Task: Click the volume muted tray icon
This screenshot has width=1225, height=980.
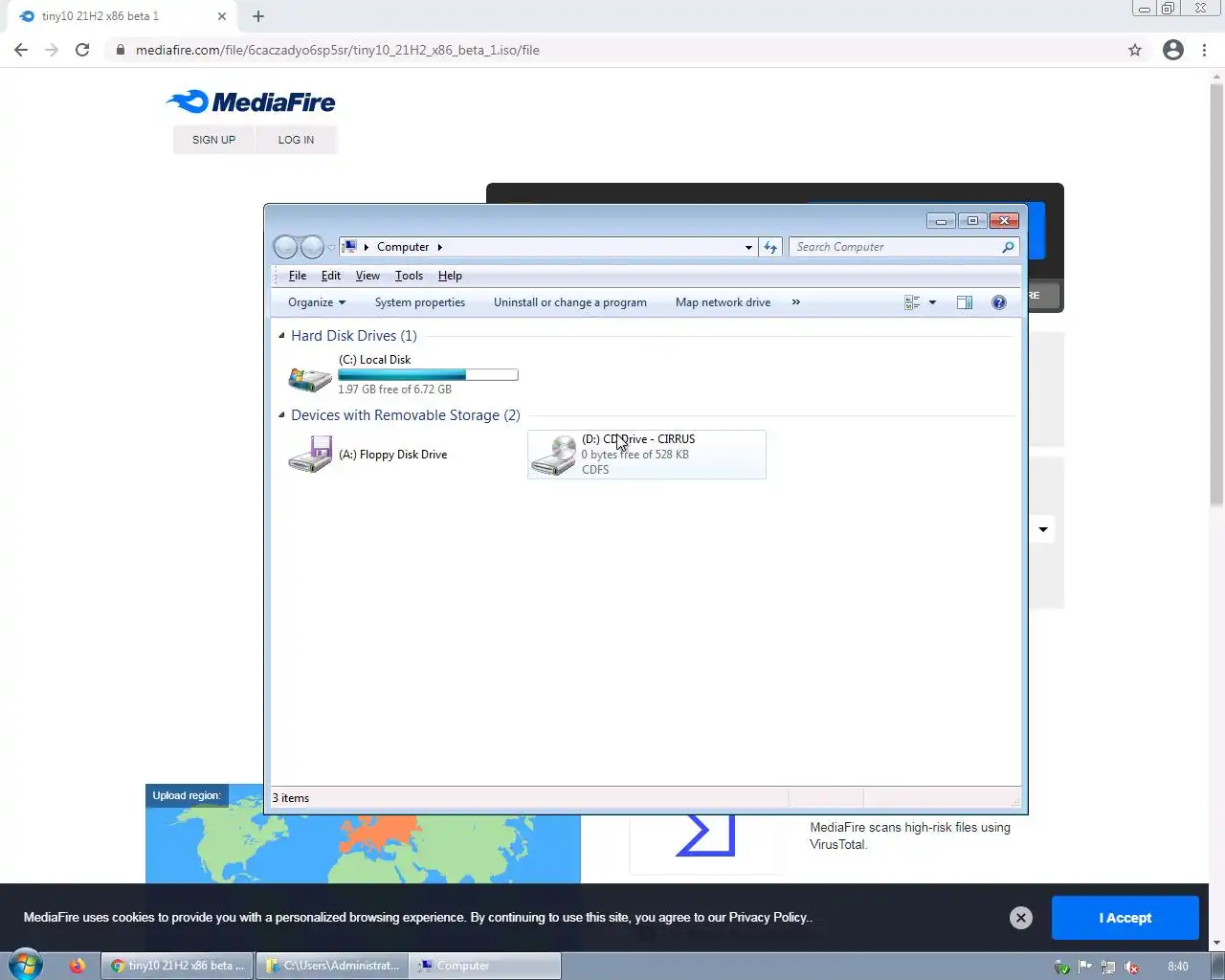Action: pyautogui.click(x=1131, y=967)
